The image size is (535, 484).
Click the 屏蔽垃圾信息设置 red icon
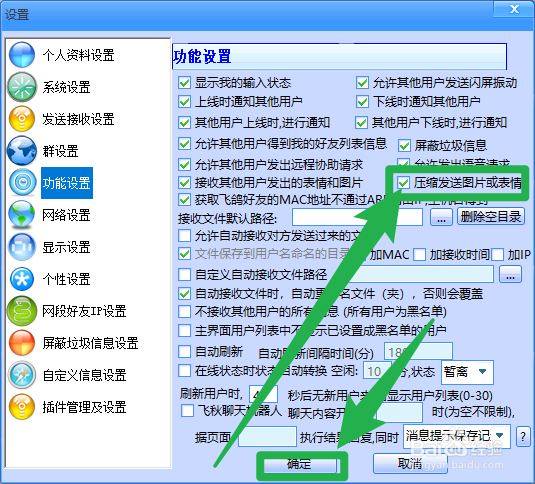(x=22, y=342)
